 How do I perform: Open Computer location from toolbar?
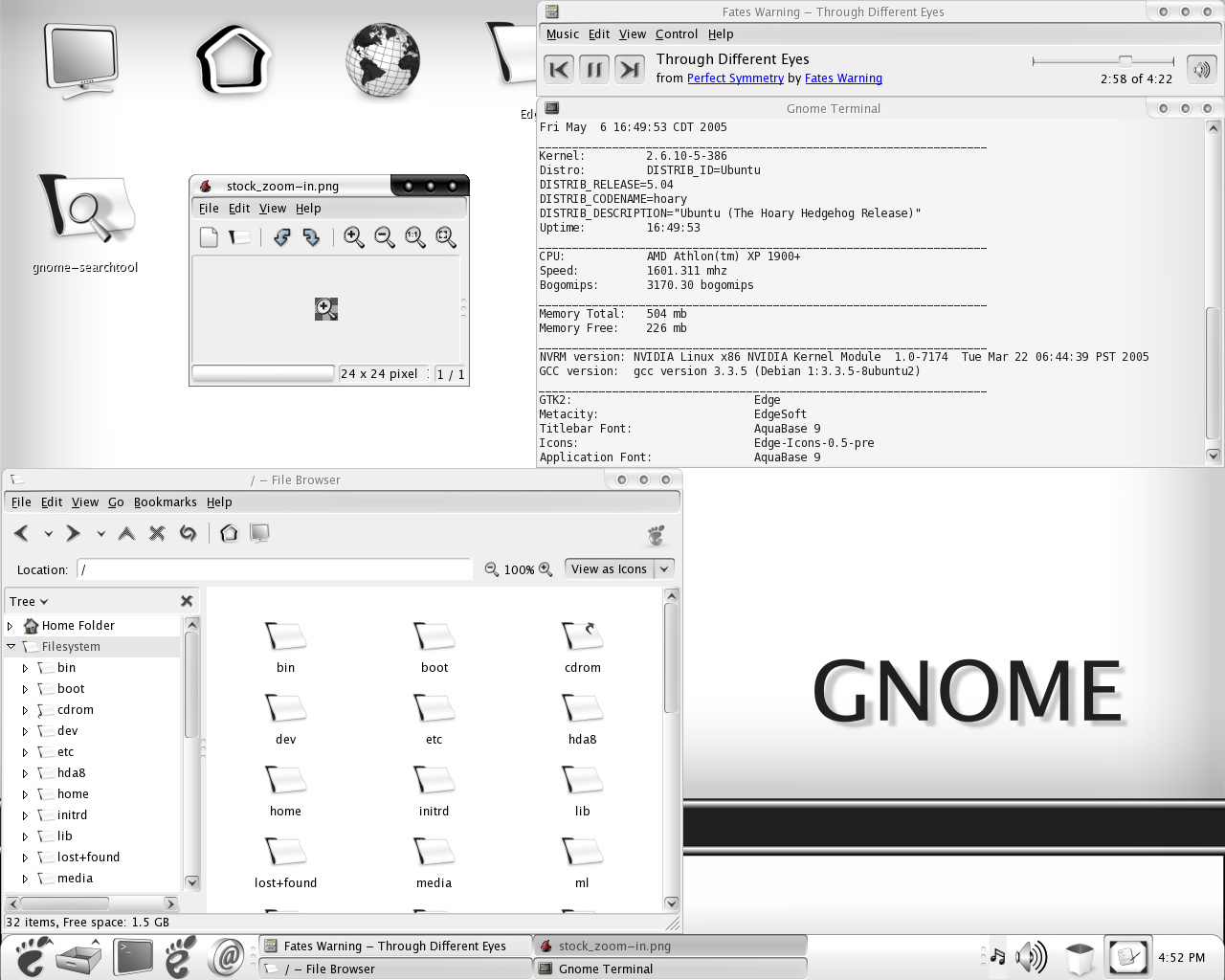(x=259, y=533)
